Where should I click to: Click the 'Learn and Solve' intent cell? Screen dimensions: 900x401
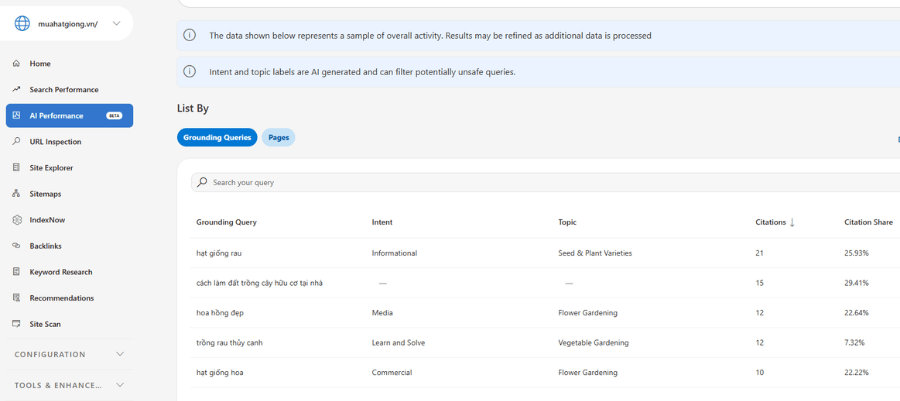[398, 342]
